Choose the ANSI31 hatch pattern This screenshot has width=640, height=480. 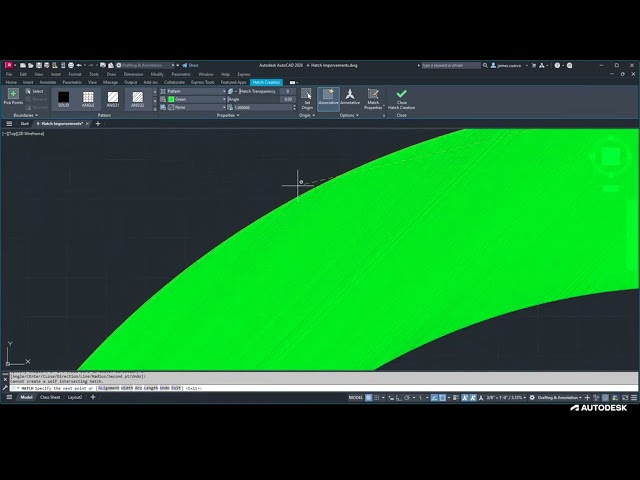tap(113, 99)
